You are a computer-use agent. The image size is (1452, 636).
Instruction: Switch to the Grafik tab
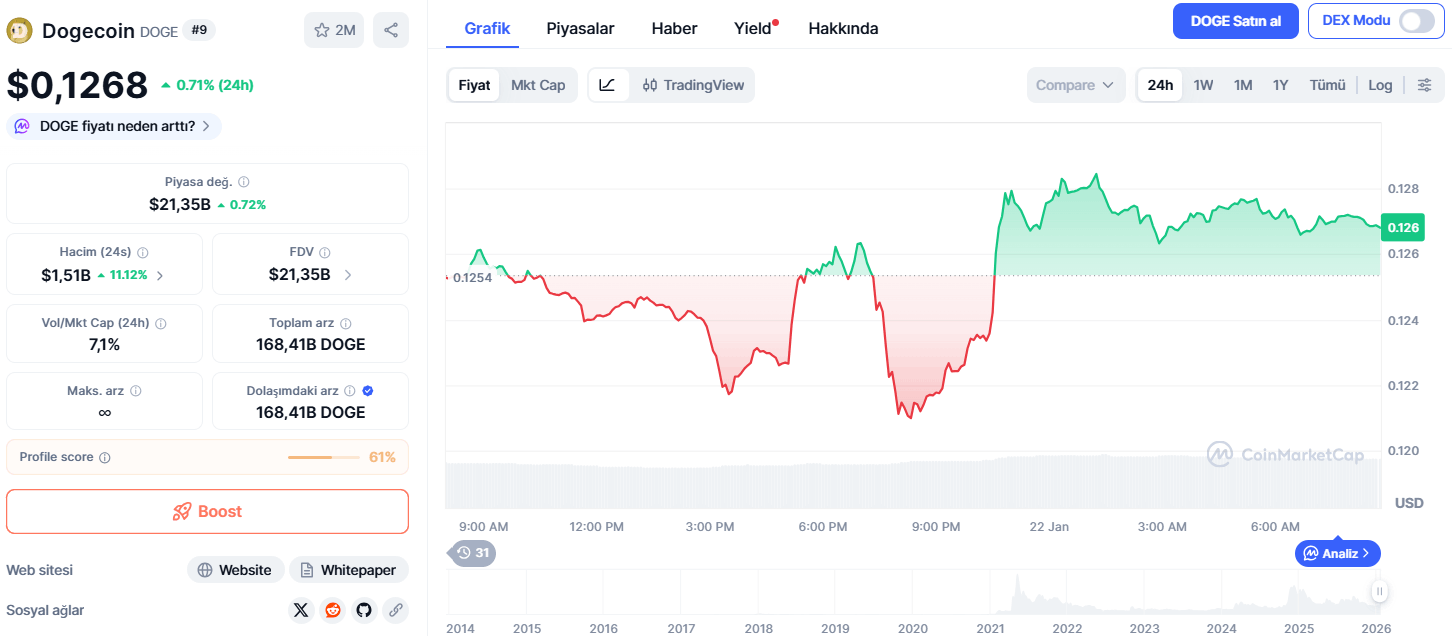point(487,28)
